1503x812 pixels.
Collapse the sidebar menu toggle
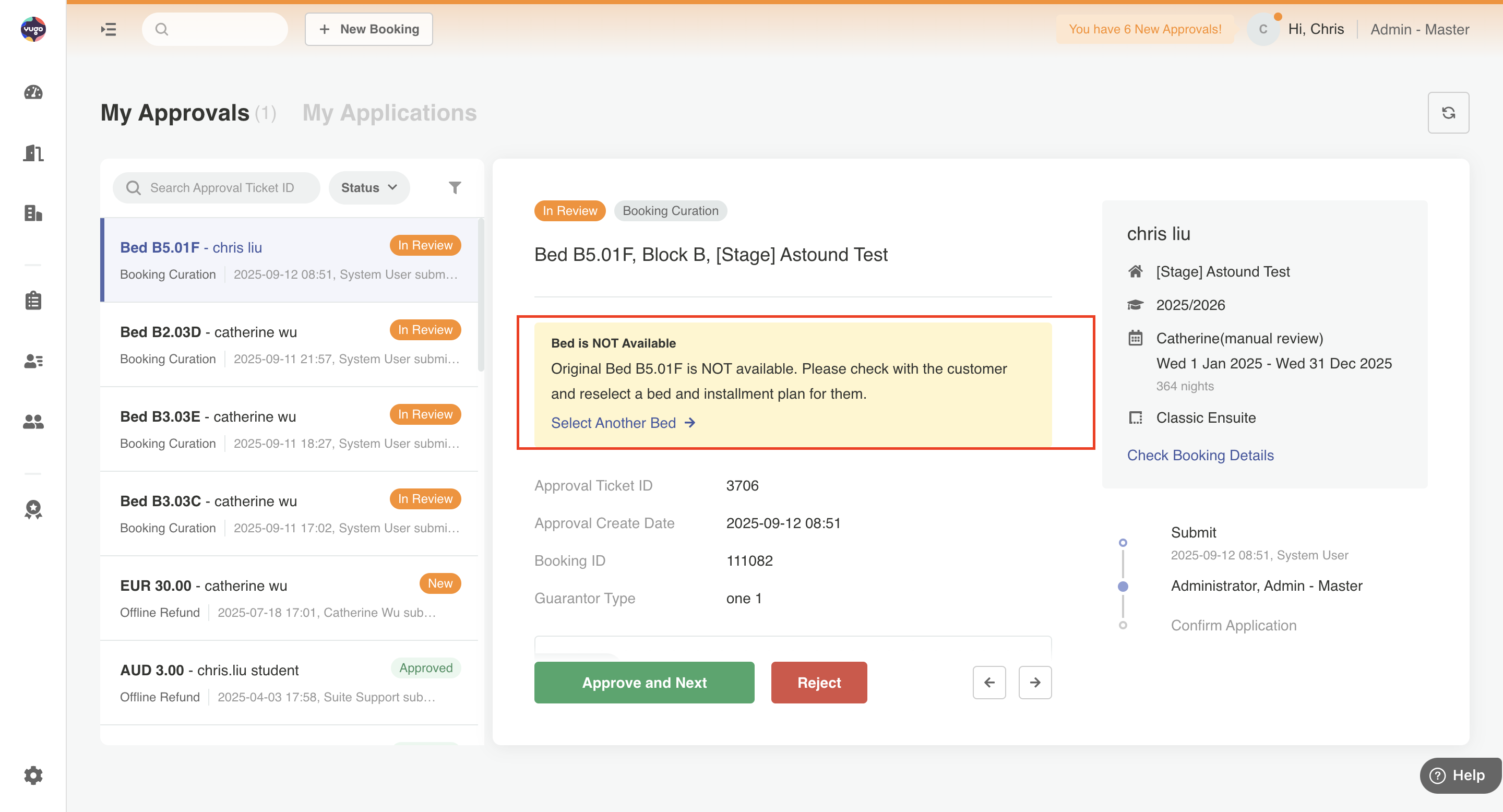[109, 29]
